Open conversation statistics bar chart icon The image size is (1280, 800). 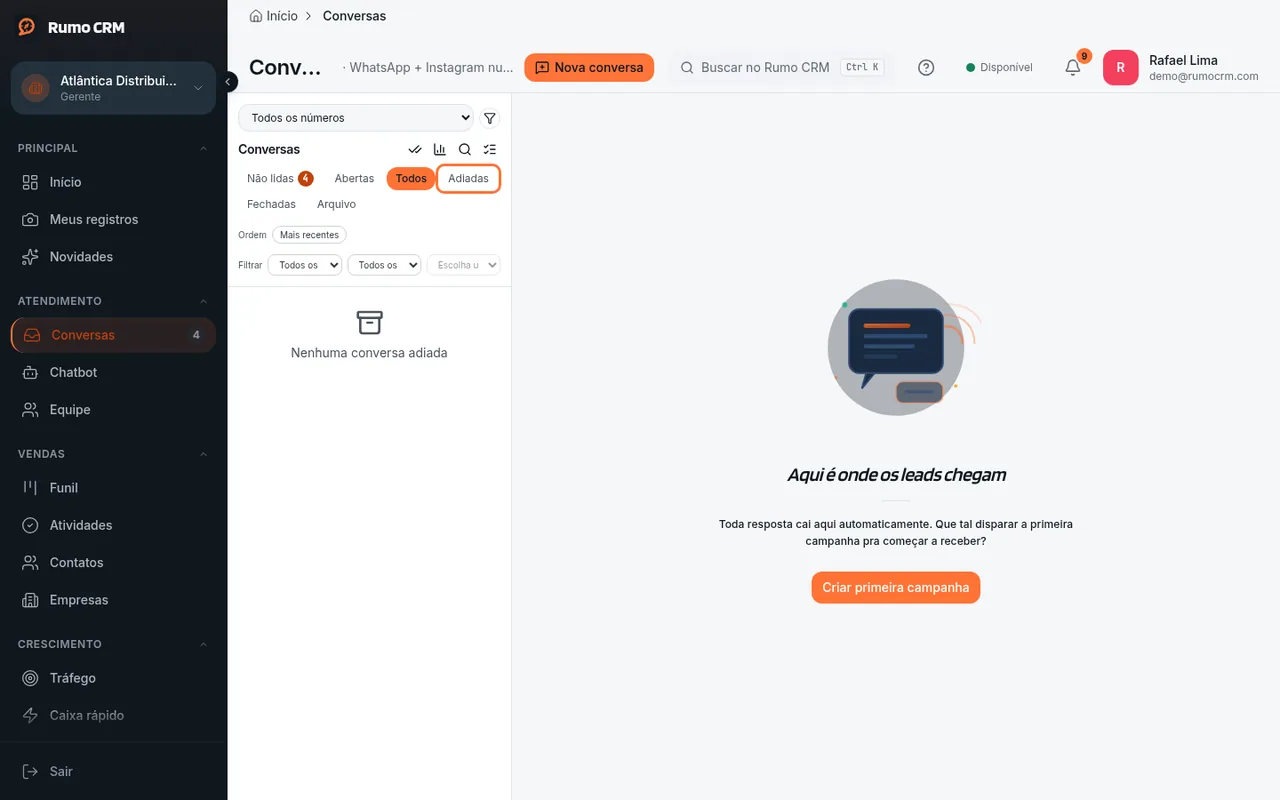[440, 149]
